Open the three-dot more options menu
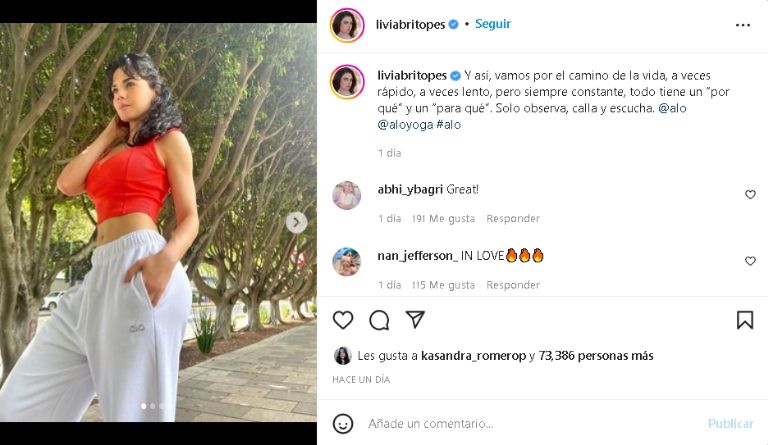 [x=743, y=25]
